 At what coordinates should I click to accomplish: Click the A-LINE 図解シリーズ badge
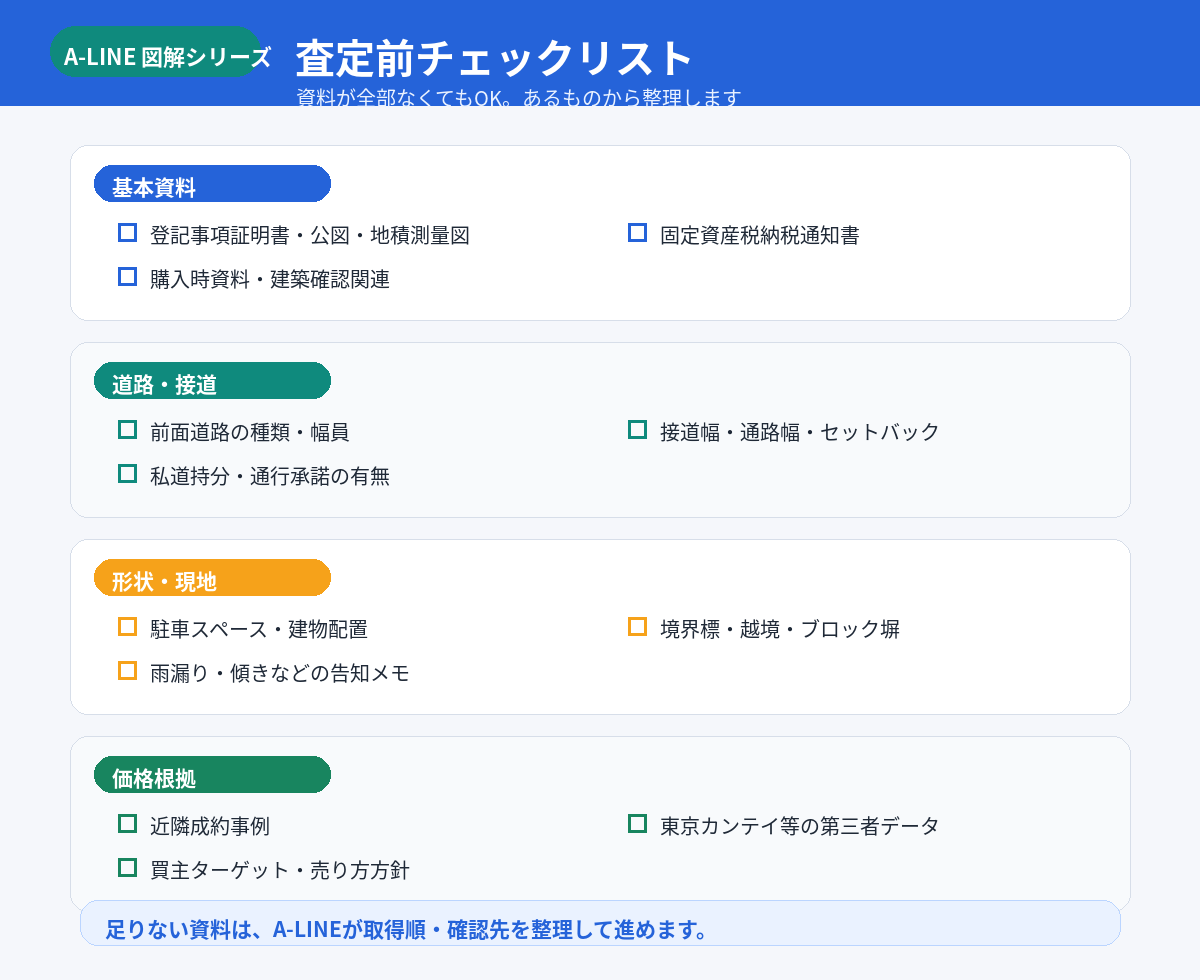coord(155,52)
